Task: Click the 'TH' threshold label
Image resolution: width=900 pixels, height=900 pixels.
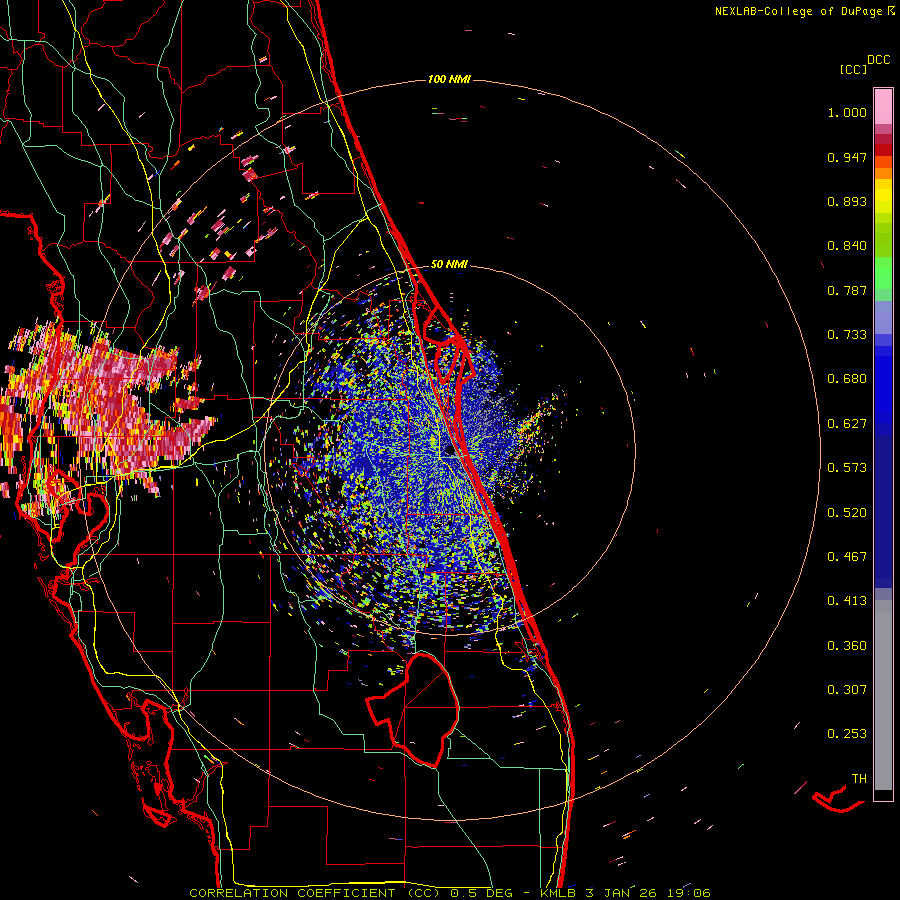Action: coord(859,779)
